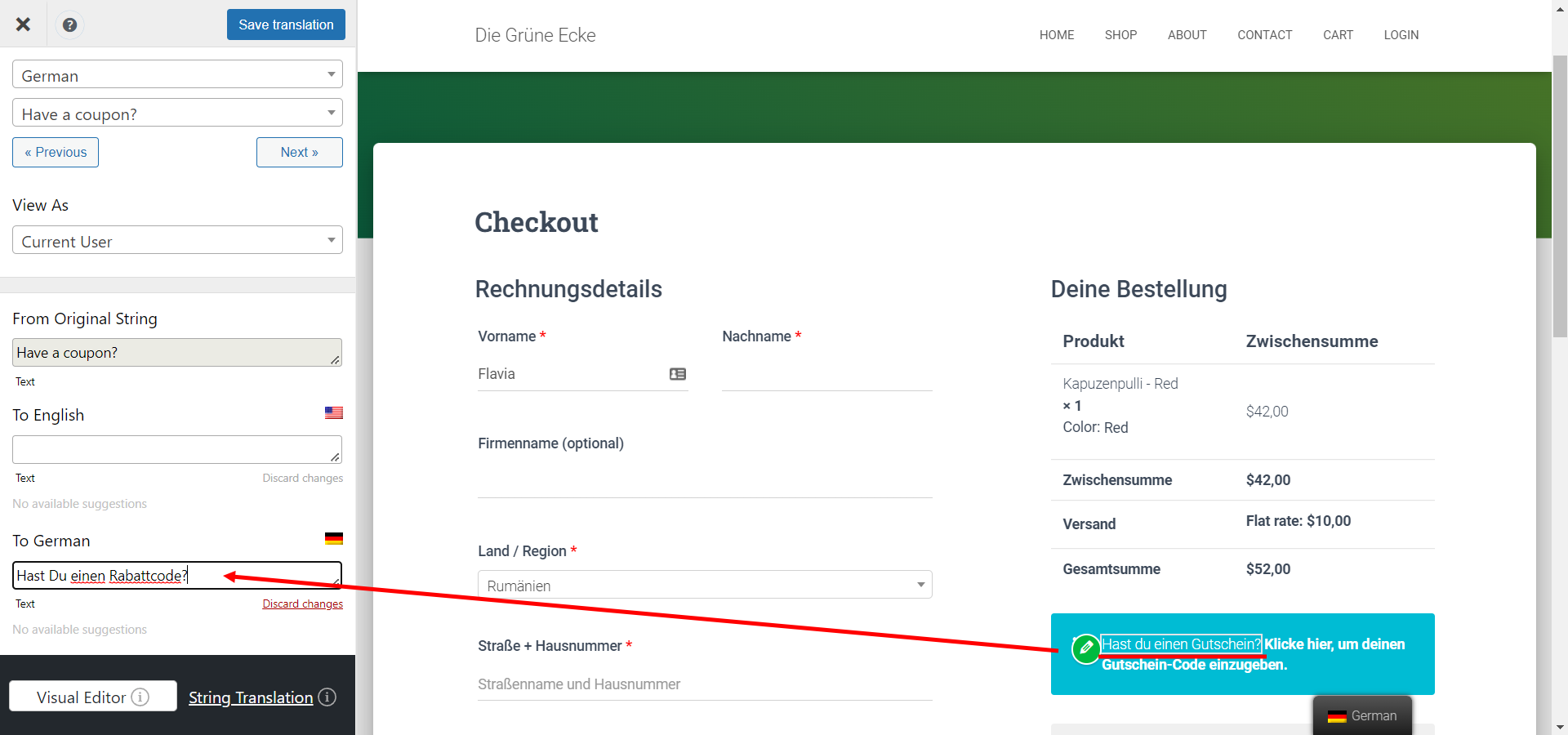The image size is (1568, 735).
Task: Click the Checkout page heading
Action: tap(537, 222)
